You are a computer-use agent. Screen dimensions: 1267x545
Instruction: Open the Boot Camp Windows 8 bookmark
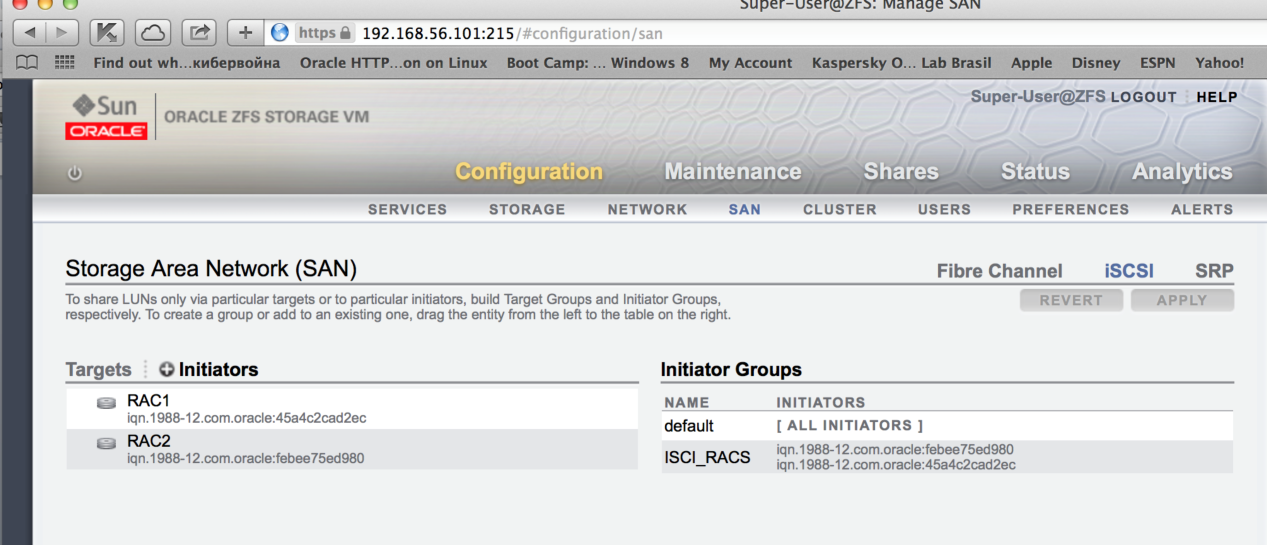(x=598, y=62)
